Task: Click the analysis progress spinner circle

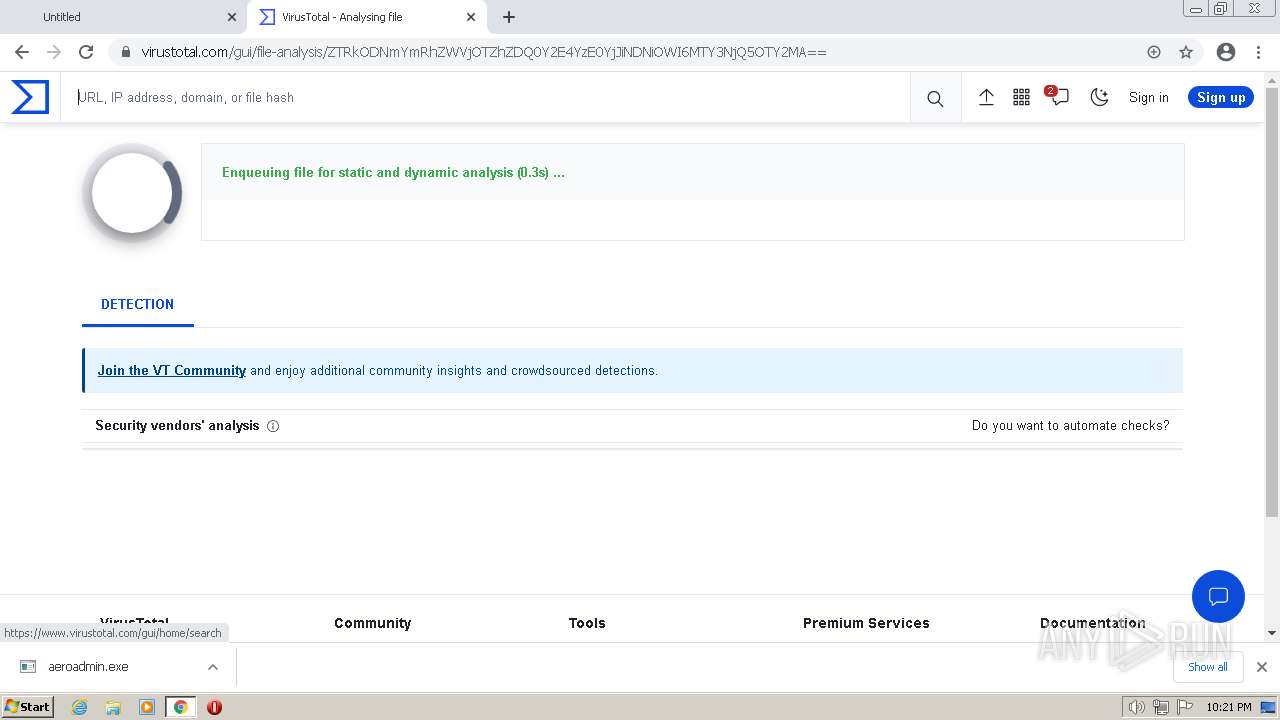Action: 133,194
